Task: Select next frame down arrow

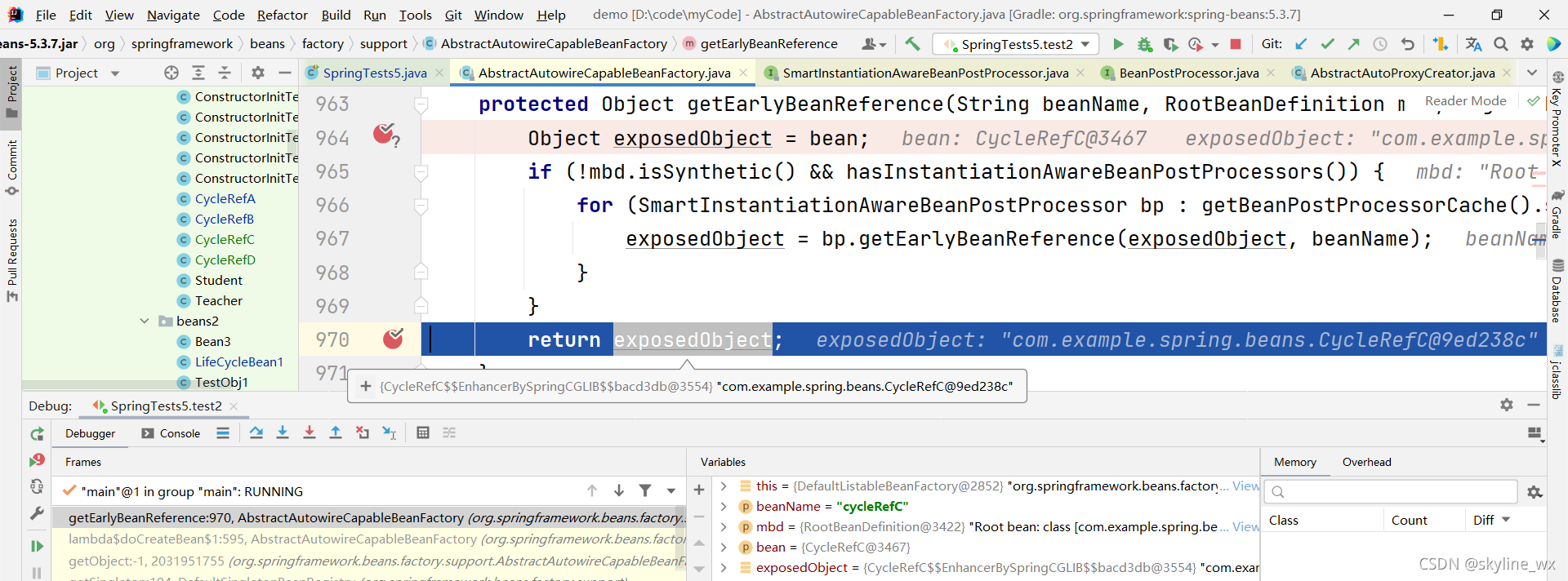Action: [x=619, y=490]
